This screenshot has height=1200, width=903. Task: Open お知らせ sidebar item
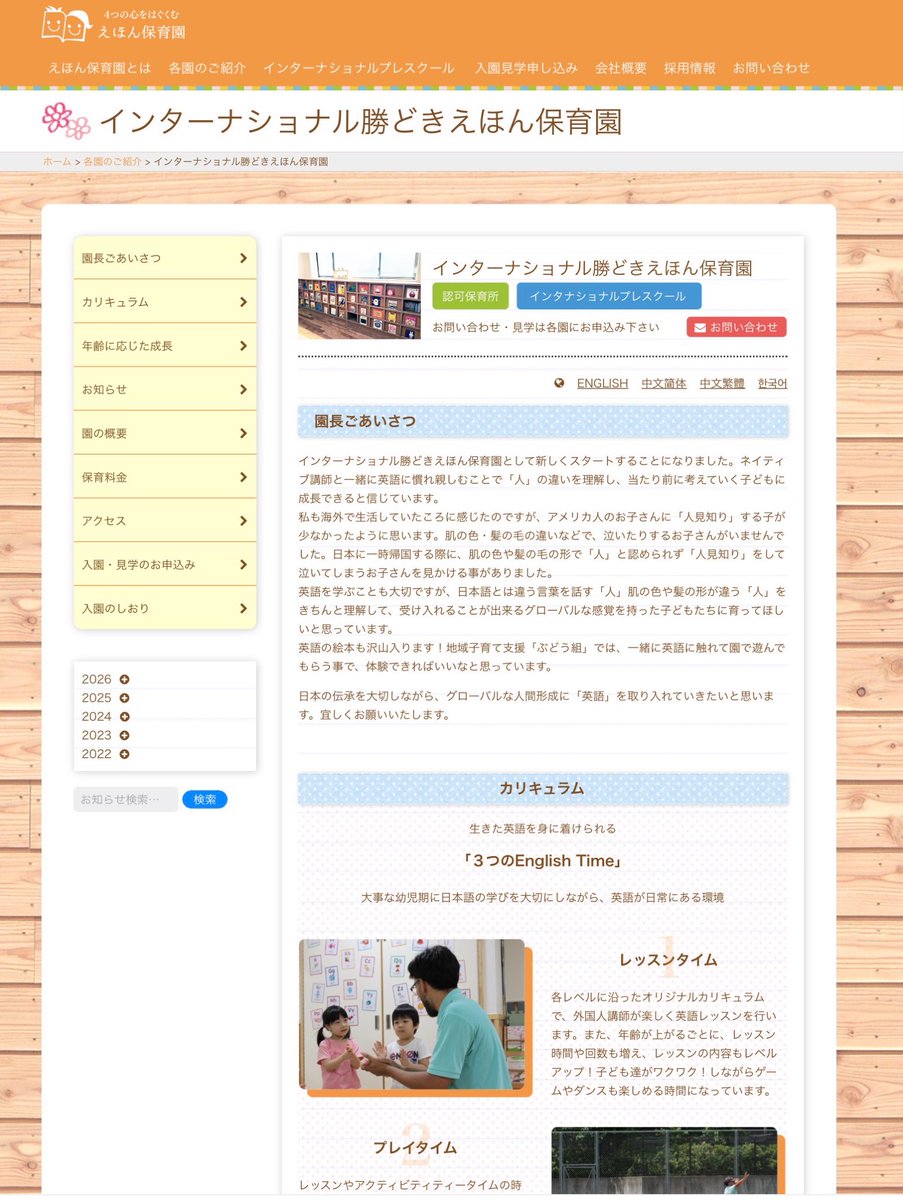(x=165, y=389)
